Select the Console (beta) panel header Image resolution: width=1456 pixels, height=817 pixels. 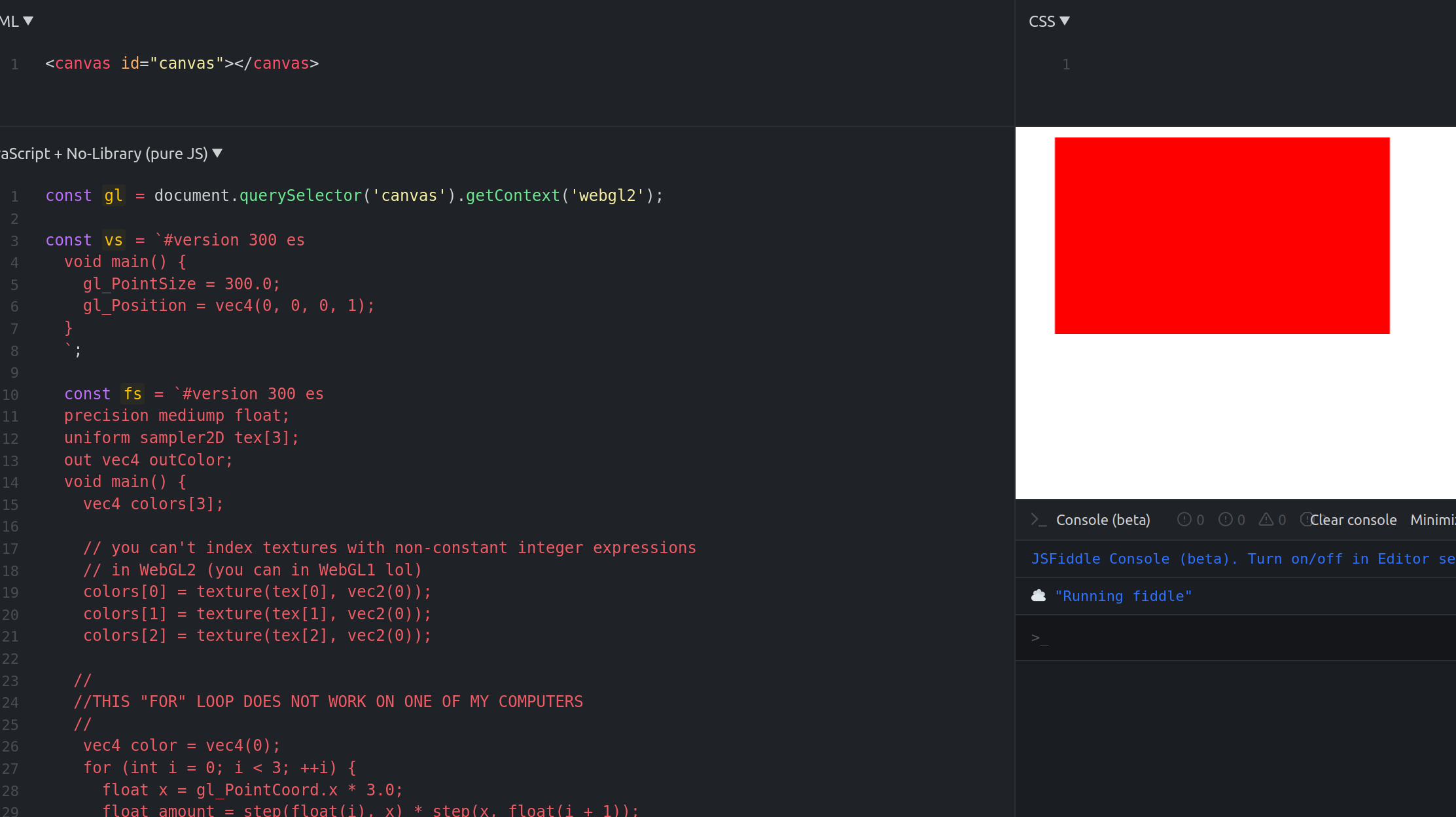click(x=1103, y=519)
